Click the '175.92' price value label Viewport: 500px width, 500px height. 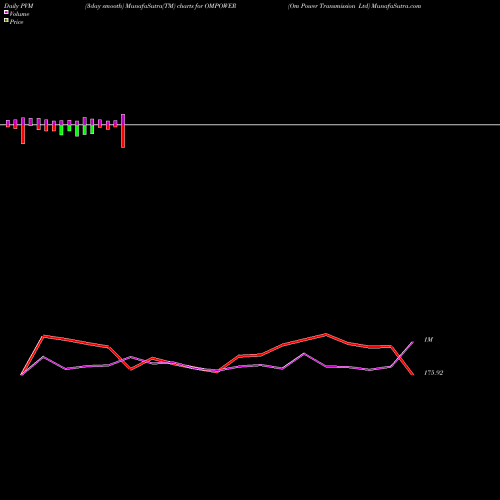(433, 373)
